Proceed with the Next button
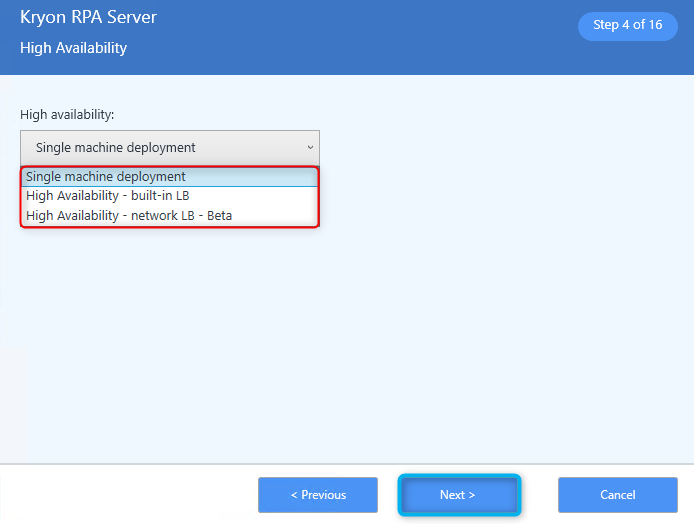Screen dimensions: 694x524 tap(459, 495)
